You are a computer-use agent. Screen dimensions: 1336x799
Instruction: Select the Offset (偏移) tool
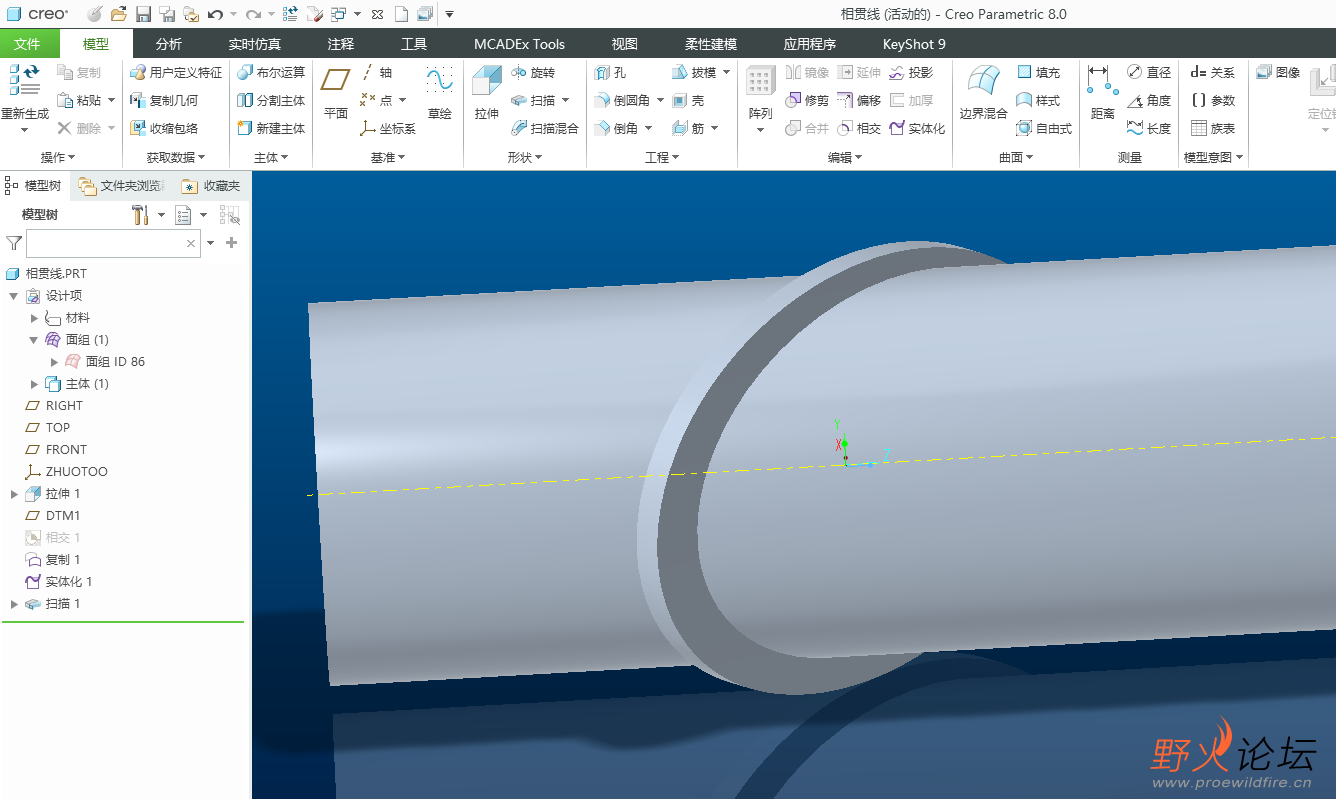click(x=860, y=101)
